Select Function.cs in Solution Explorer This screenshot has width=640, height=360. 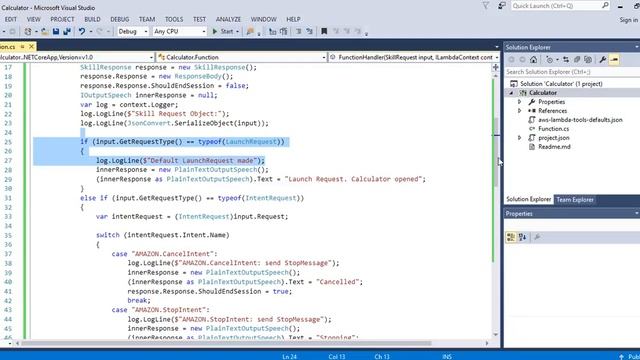click(x=553, y=129)
